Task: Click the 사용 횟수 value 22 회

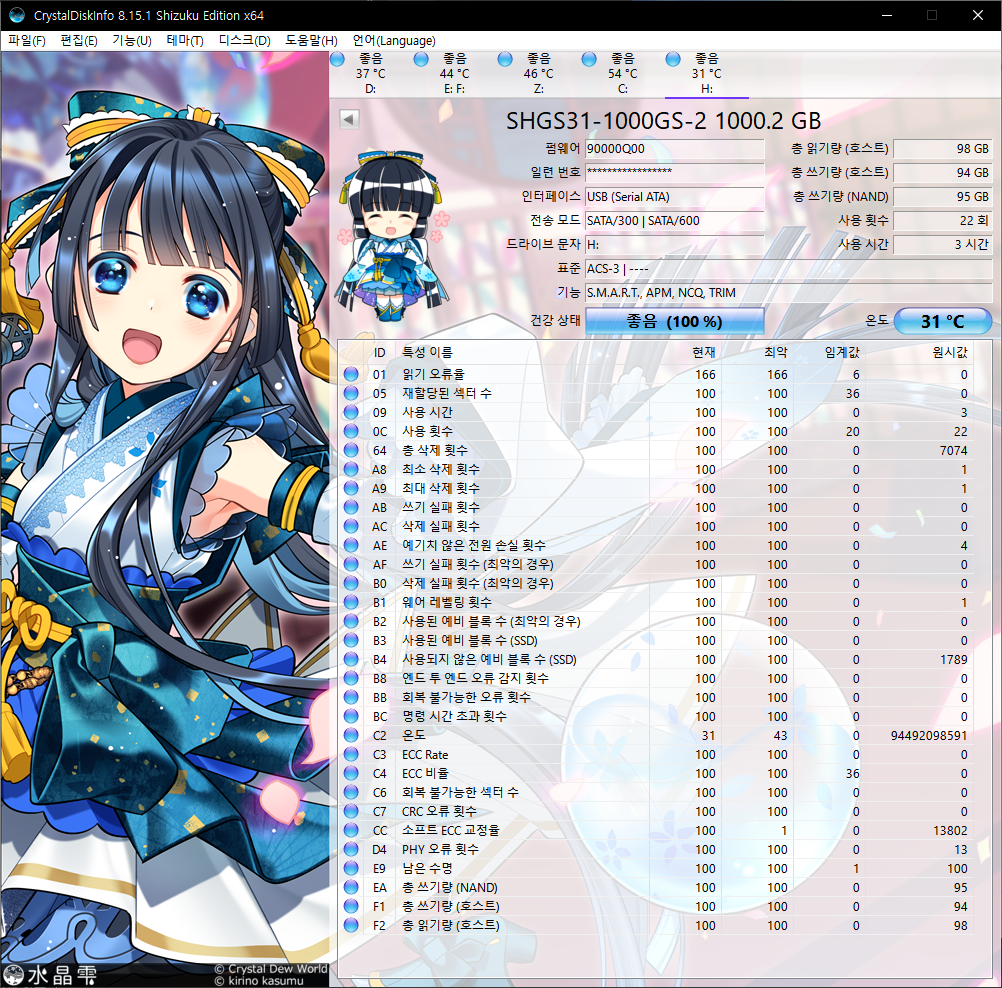Action: point(943,220)
